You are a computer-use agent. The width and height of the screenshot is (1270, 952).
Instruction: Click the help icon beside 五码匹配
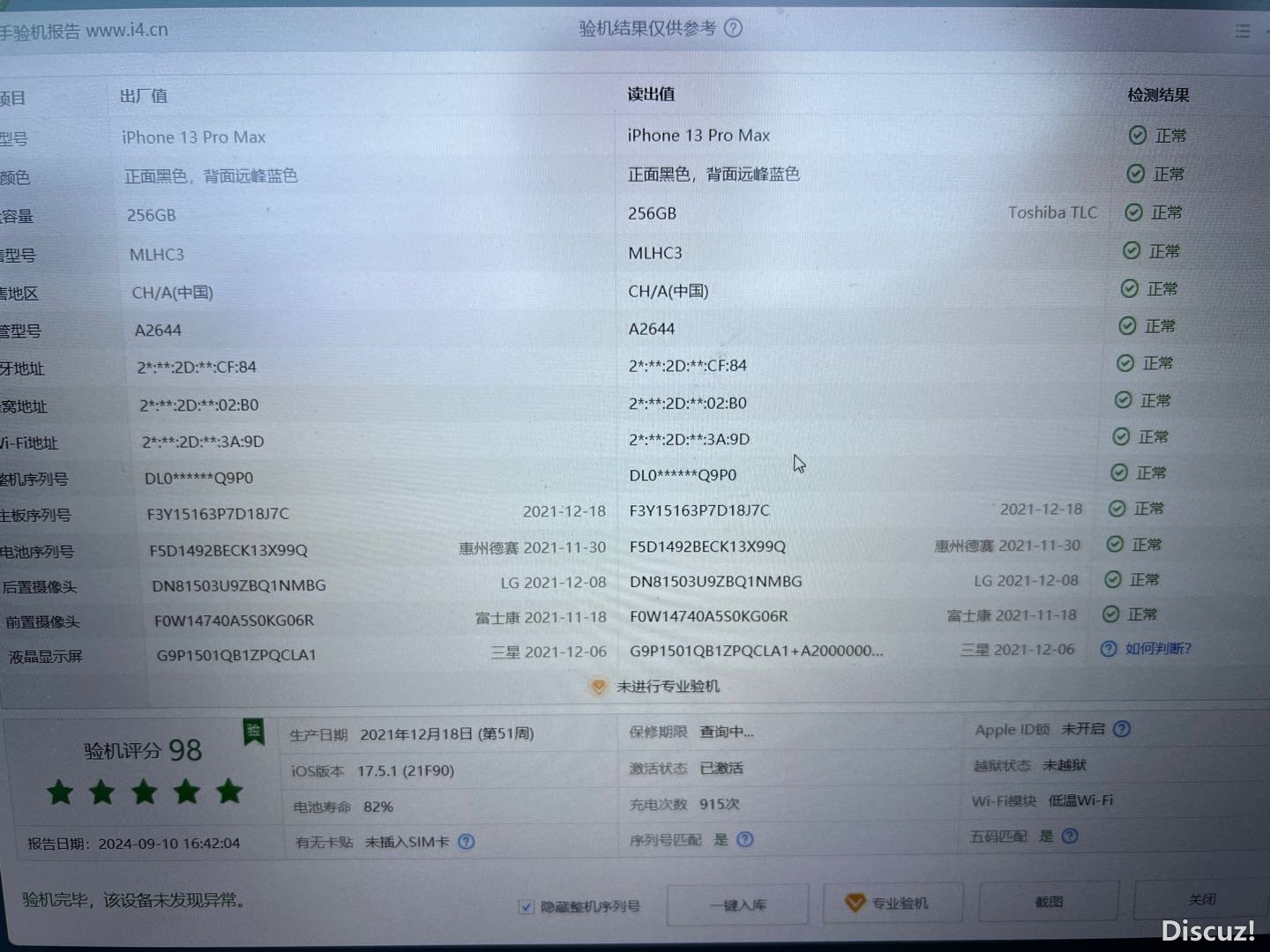[x=1070, y=836]
